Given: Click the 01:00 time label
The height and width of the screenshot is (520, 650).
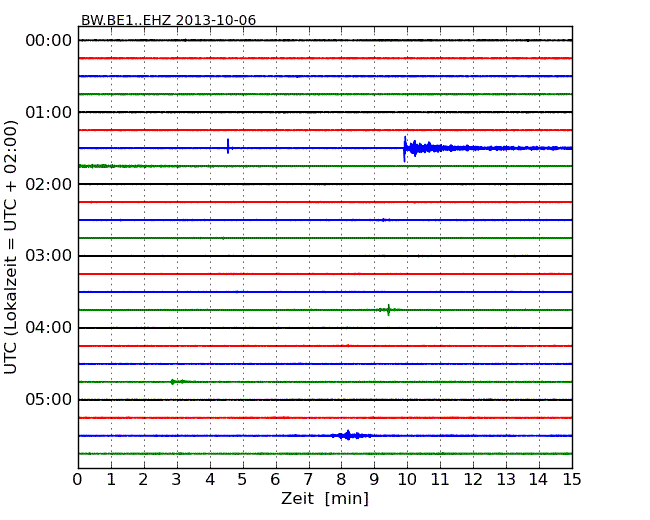Looking at the screenshot, I should 49,112.
